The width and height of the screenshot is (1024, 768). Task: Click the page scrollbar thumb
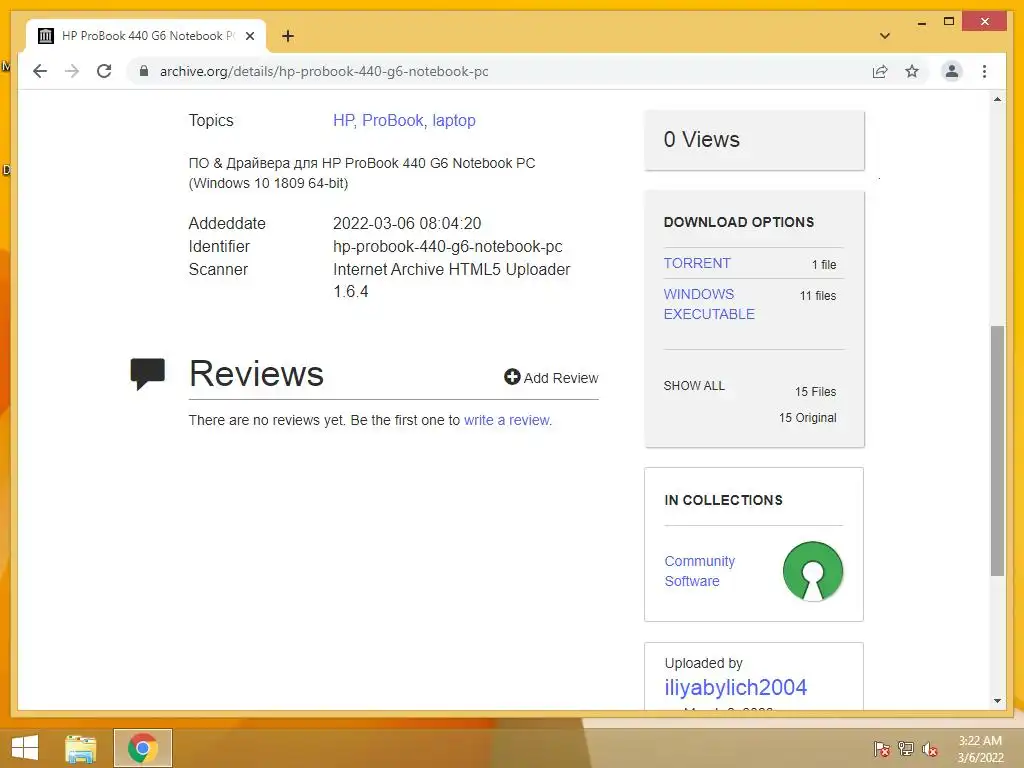tap(997, 451)
